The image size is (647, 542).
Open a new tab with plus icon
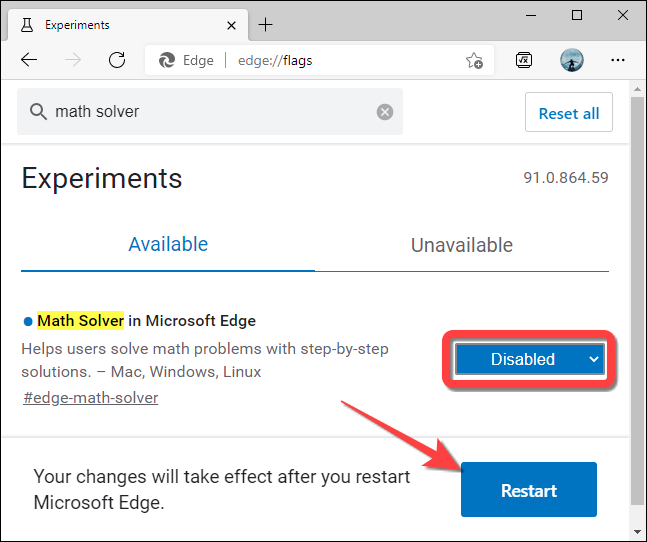pyautogui.click(x=265, y=24)
